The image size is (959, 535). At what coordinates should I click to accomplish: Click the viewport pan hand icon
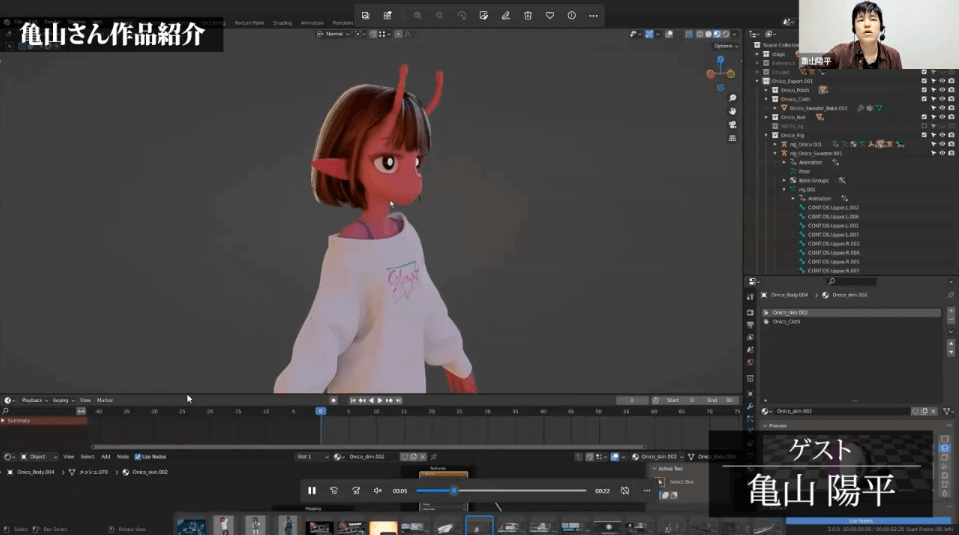(732, 111)
